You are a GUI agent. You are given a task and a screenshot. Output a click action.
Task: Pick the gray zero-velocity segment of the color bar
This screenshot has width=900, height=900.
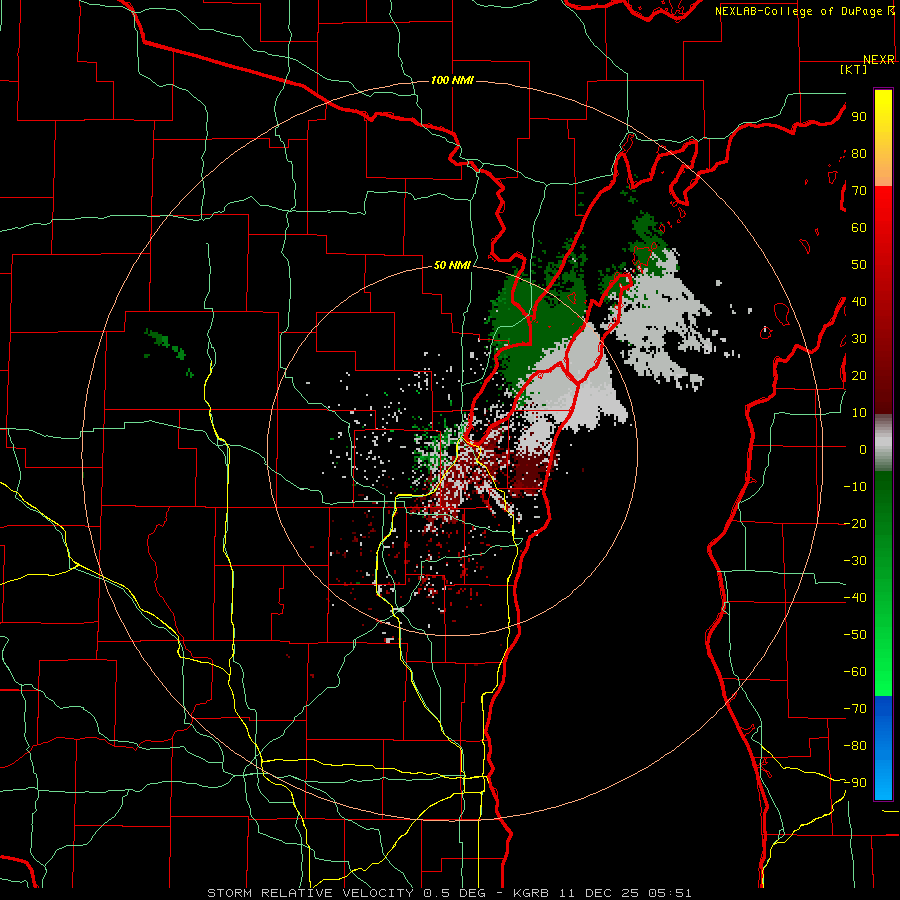883,443
